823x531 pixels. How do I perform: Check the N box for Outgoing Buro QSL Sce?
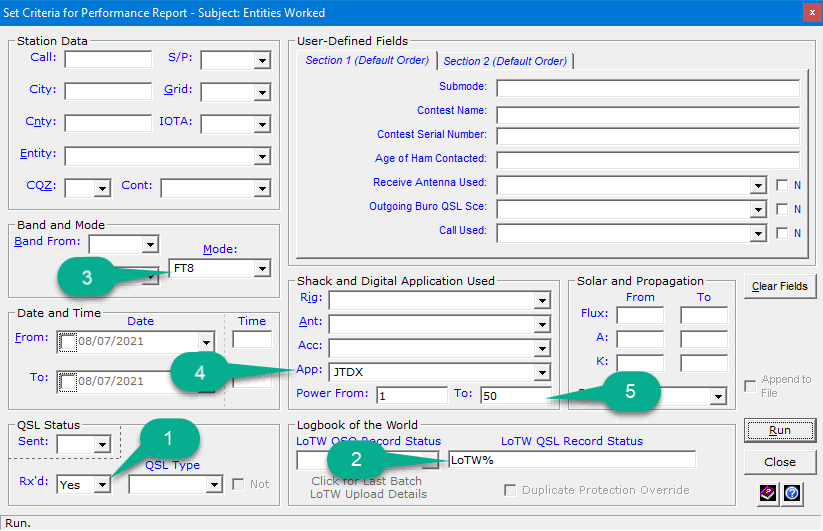click(x=782, y=209)
